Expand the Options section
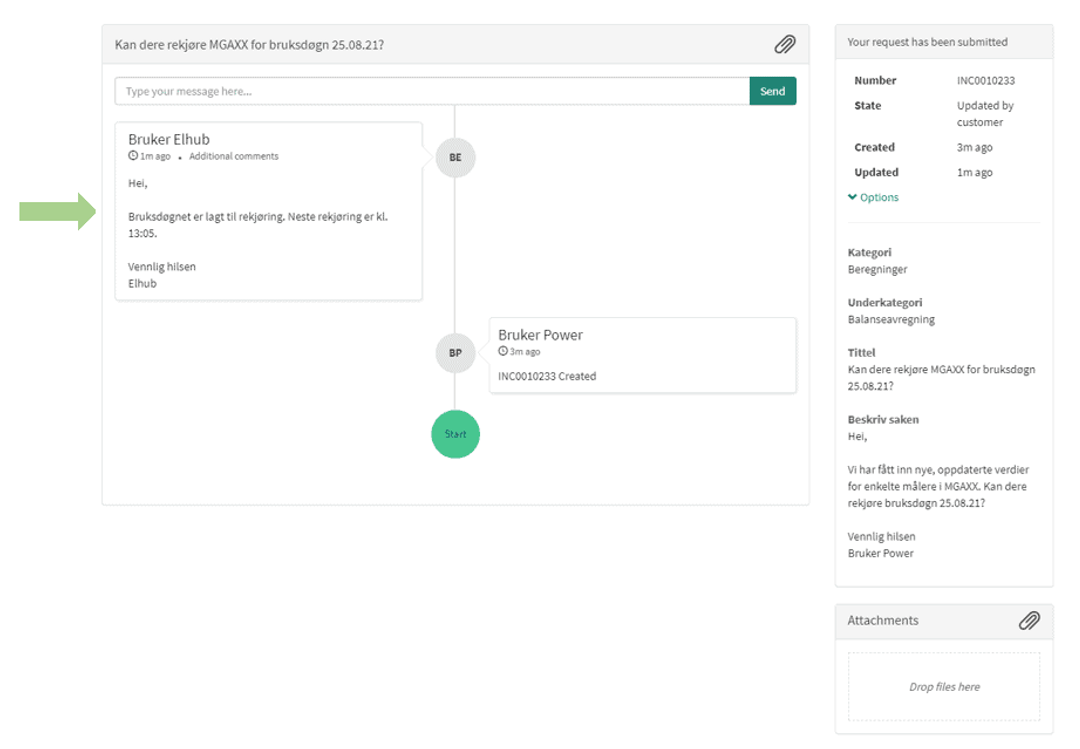This screenshot has height=749, width=1080. click(872, 197)
